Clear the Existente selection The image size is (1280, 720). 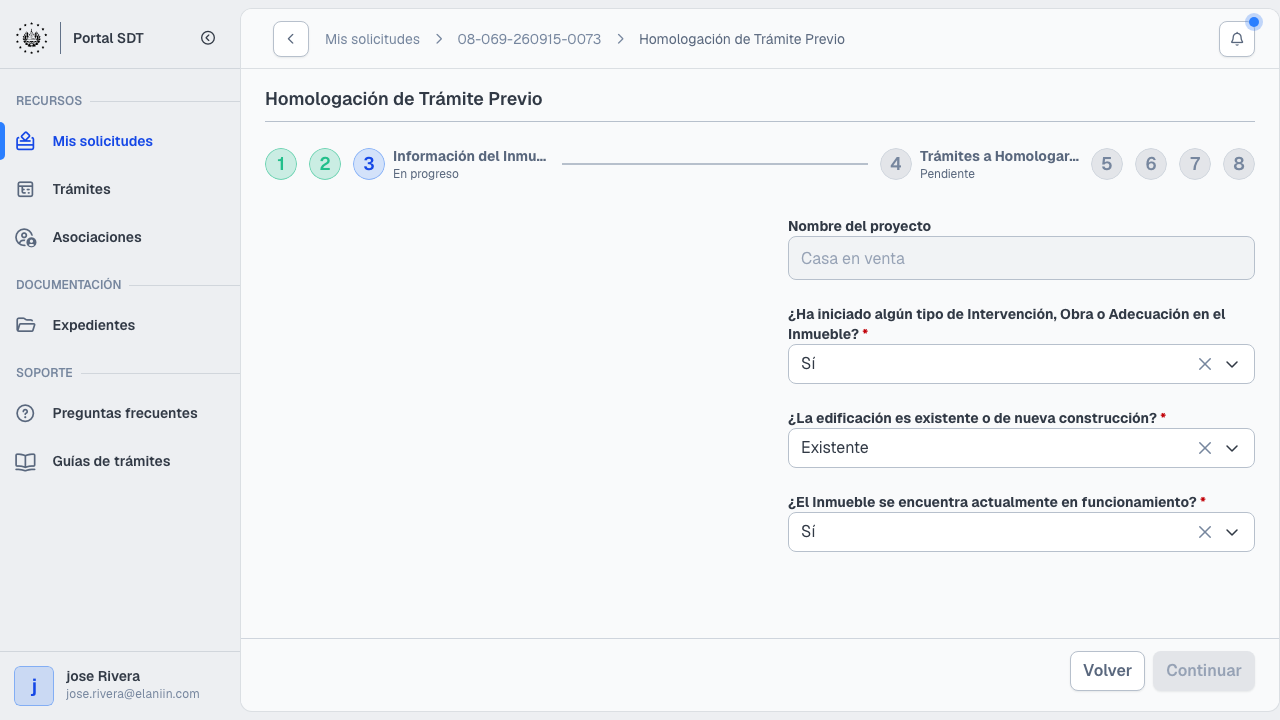[1205, 448]
